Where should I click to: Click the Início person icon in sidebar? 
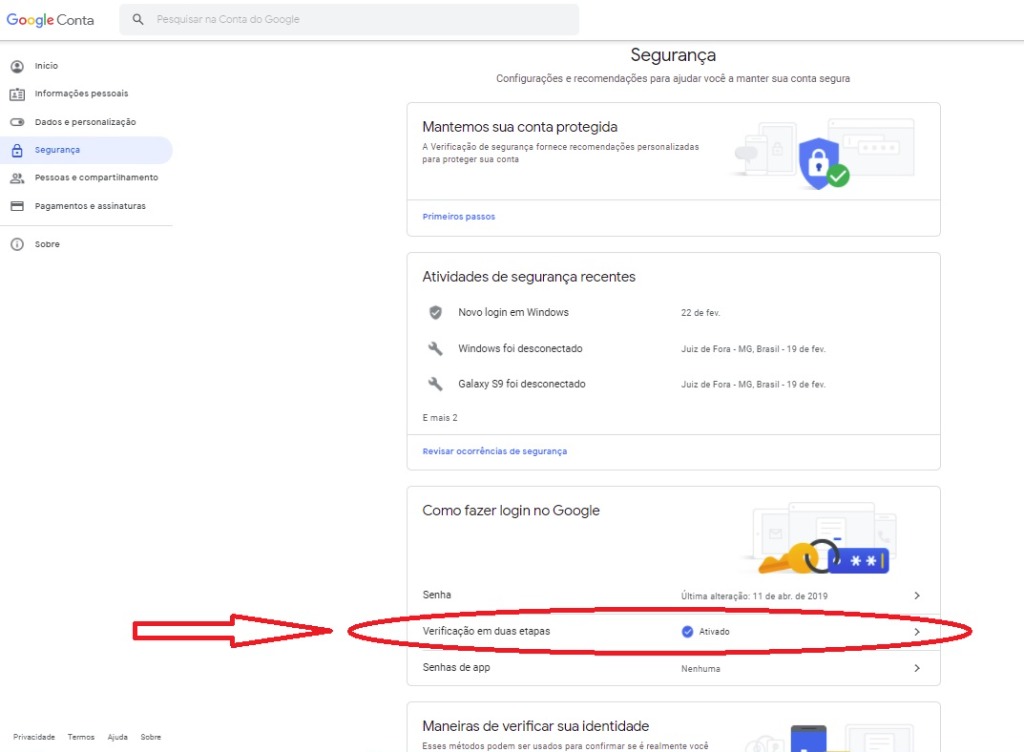(17, 66)
